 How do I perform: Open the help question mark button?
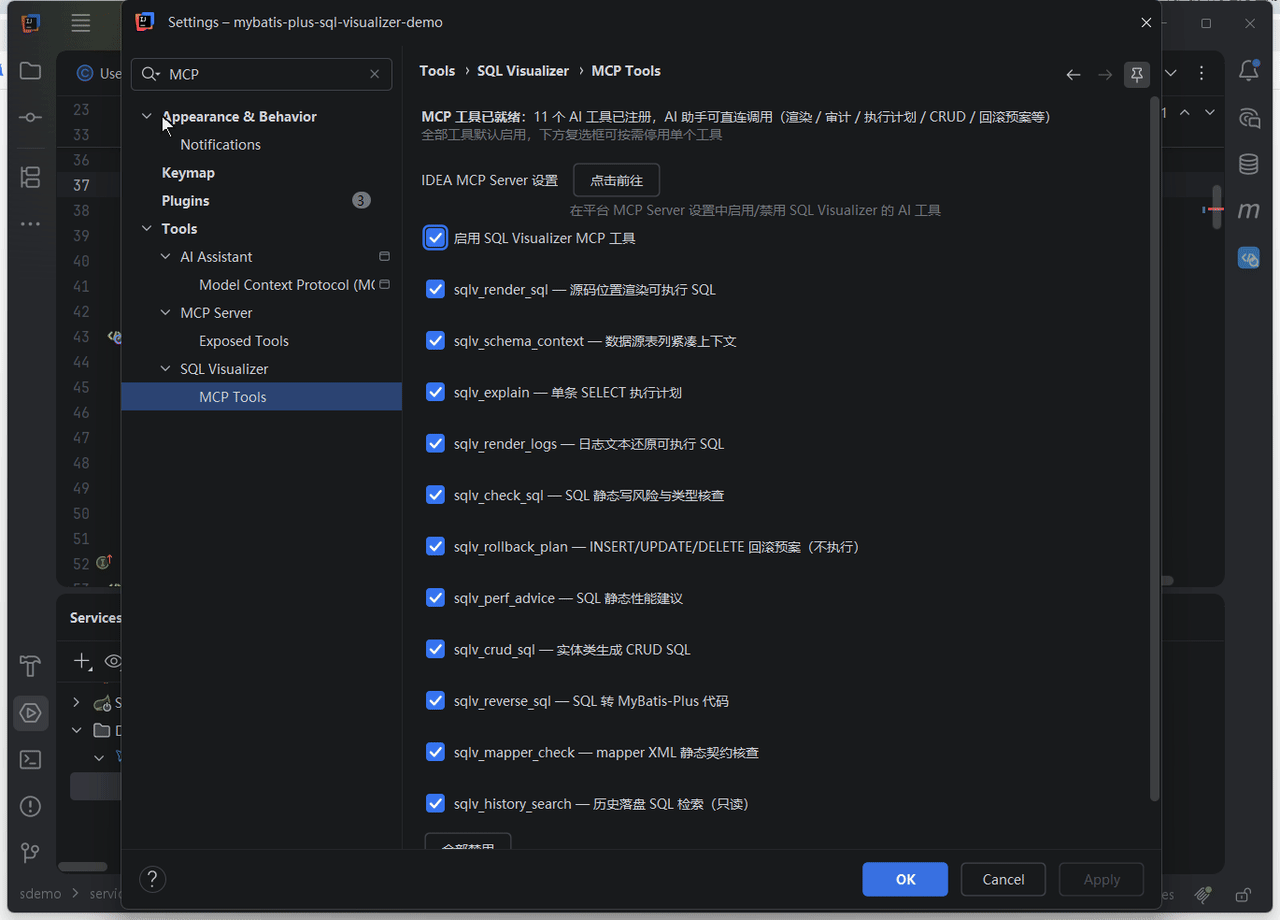(152, 879)
